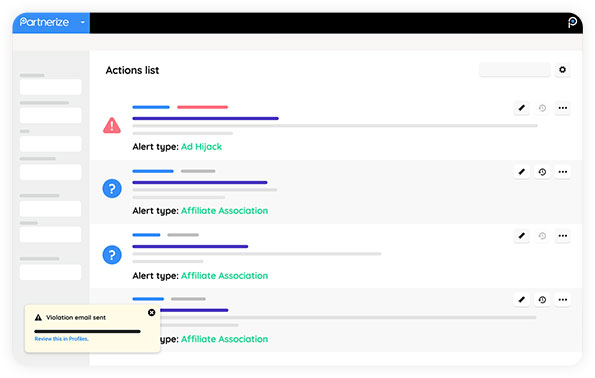The image size is (595, 378).
Task: Open ellipsis menu on first Affiliate Association alert
Action: (563, 172)
